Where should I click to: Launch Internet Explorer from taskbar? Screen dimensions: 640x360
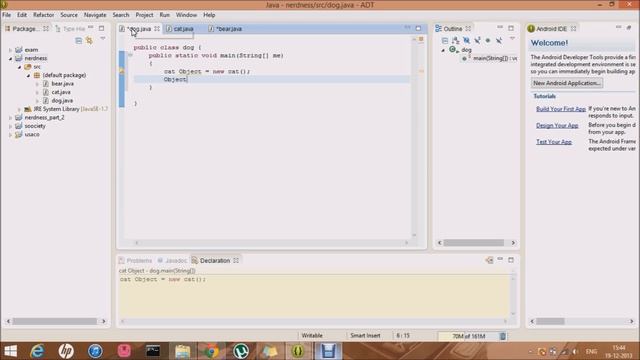37,351
